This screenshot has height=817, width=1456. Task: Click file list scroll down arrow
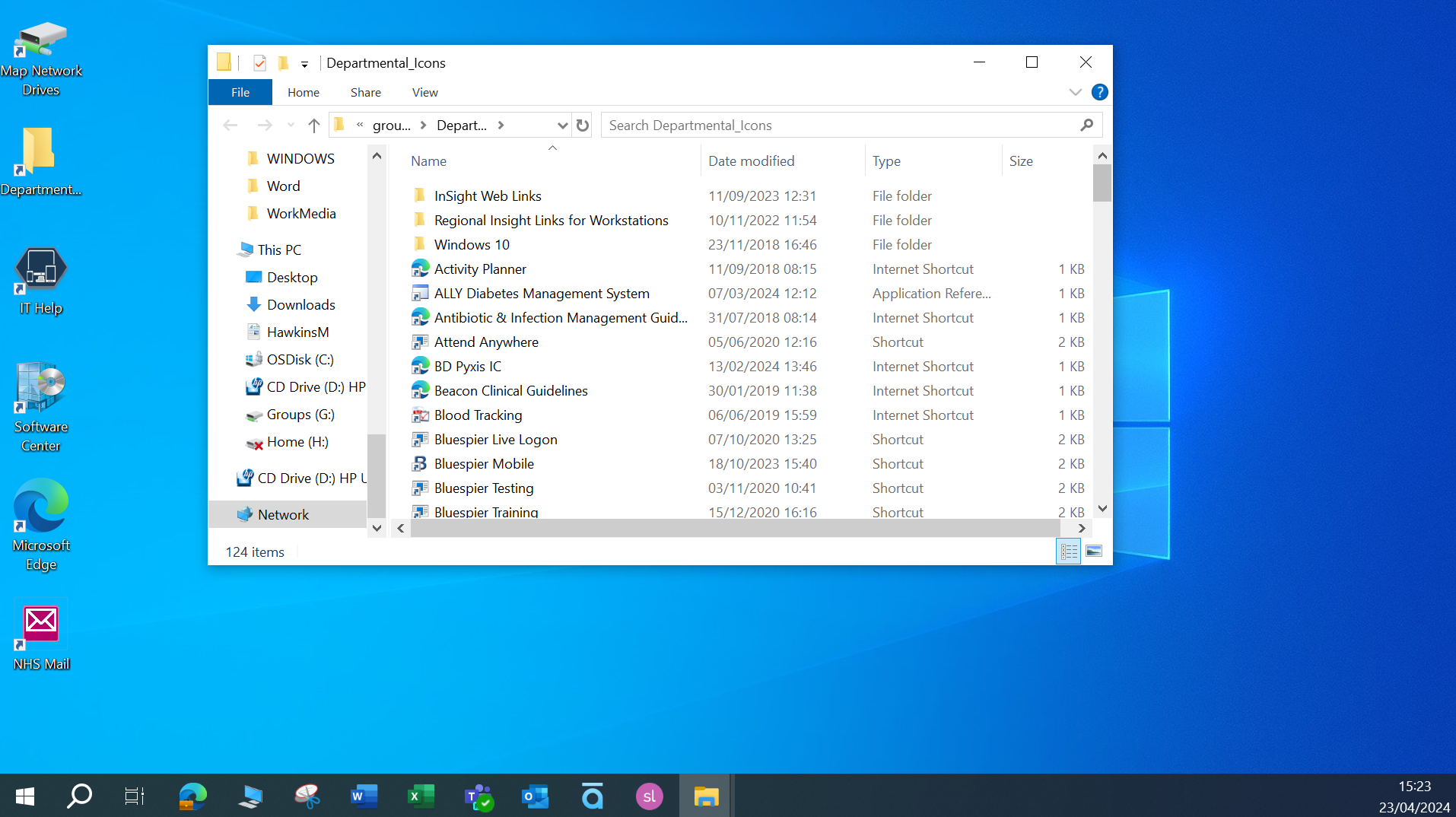(x=1102, y=509)
